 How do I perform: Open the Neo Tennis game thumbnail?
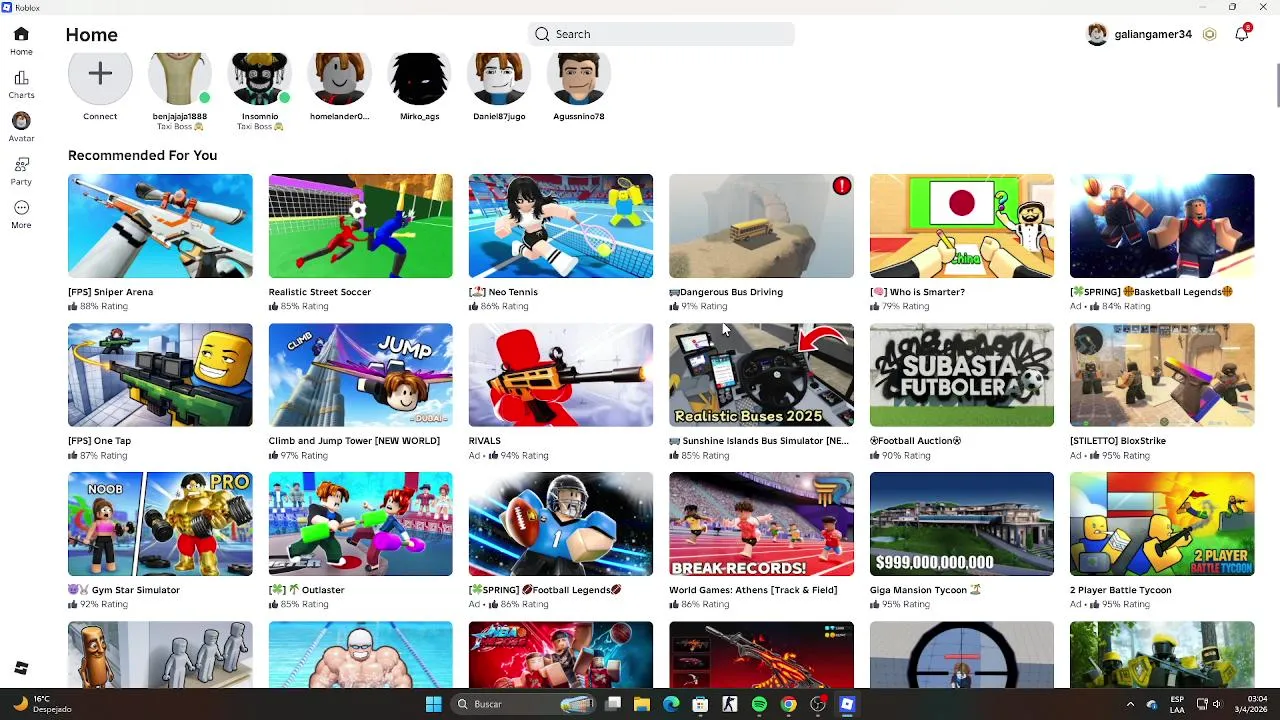click(561, 226)
